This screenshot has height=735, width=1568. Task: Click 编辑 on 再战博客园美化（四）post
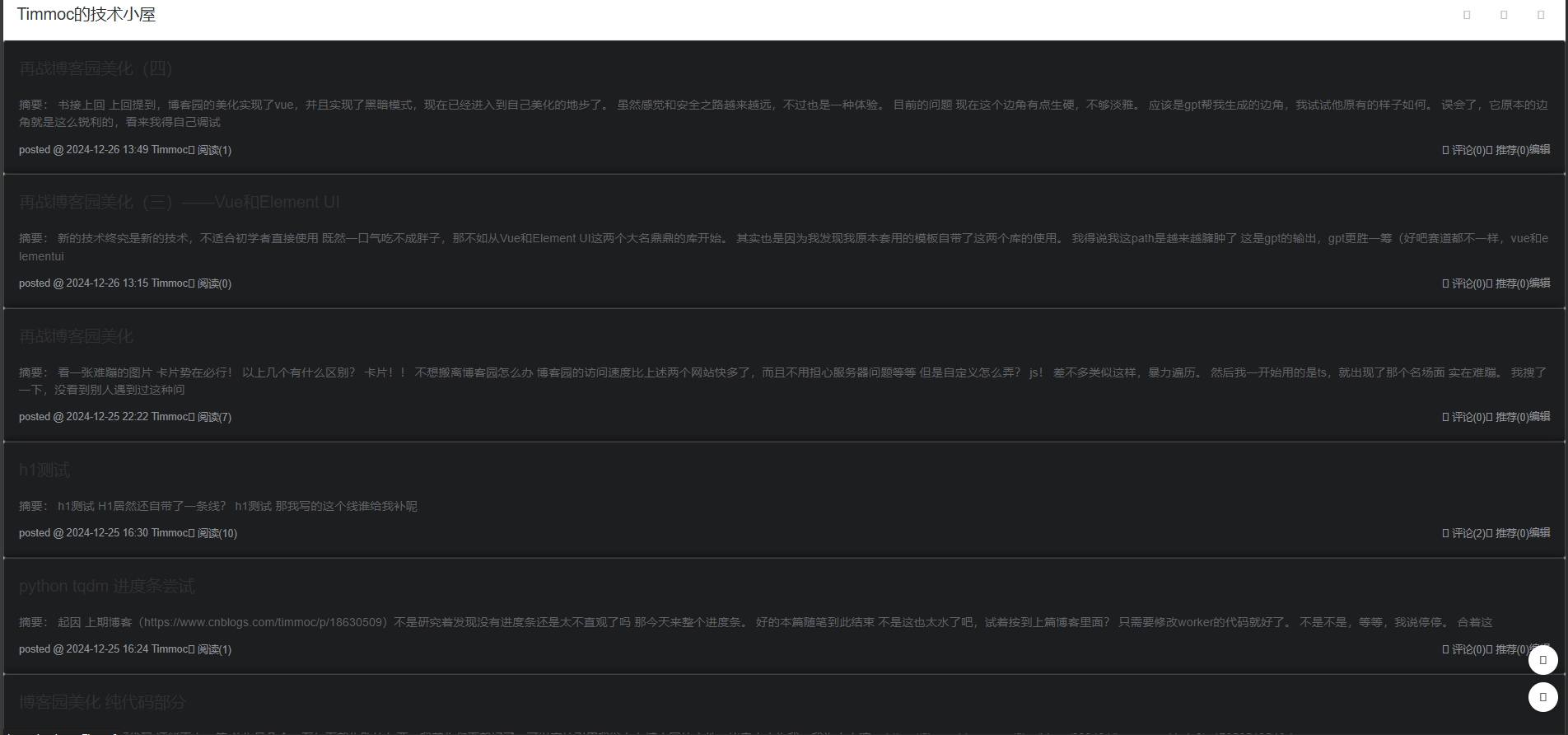click(x=1540, y=150)
